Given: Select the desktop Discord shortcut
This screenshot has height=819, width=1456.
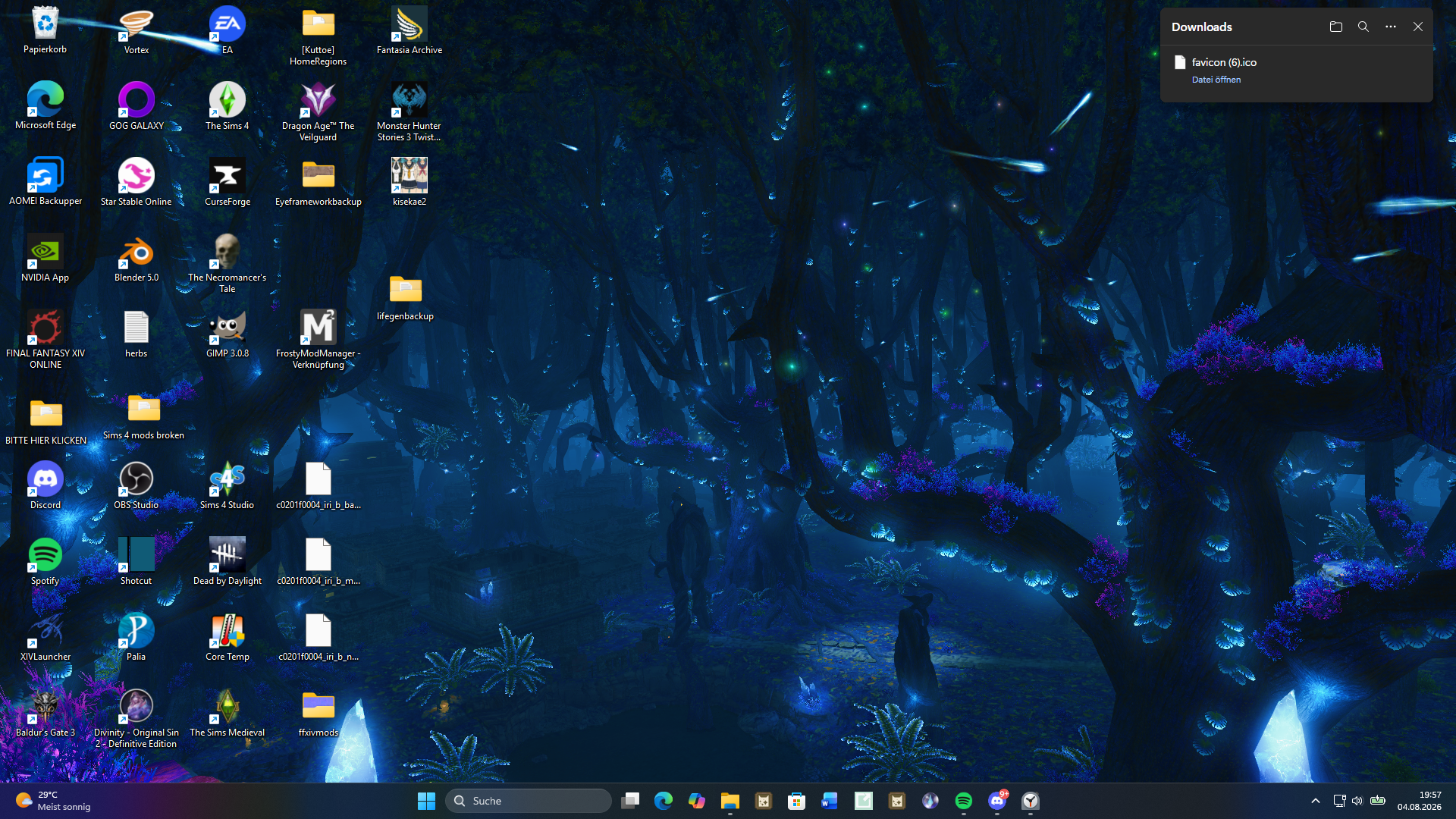Looking at the screenshot, I should click(45, 485).
